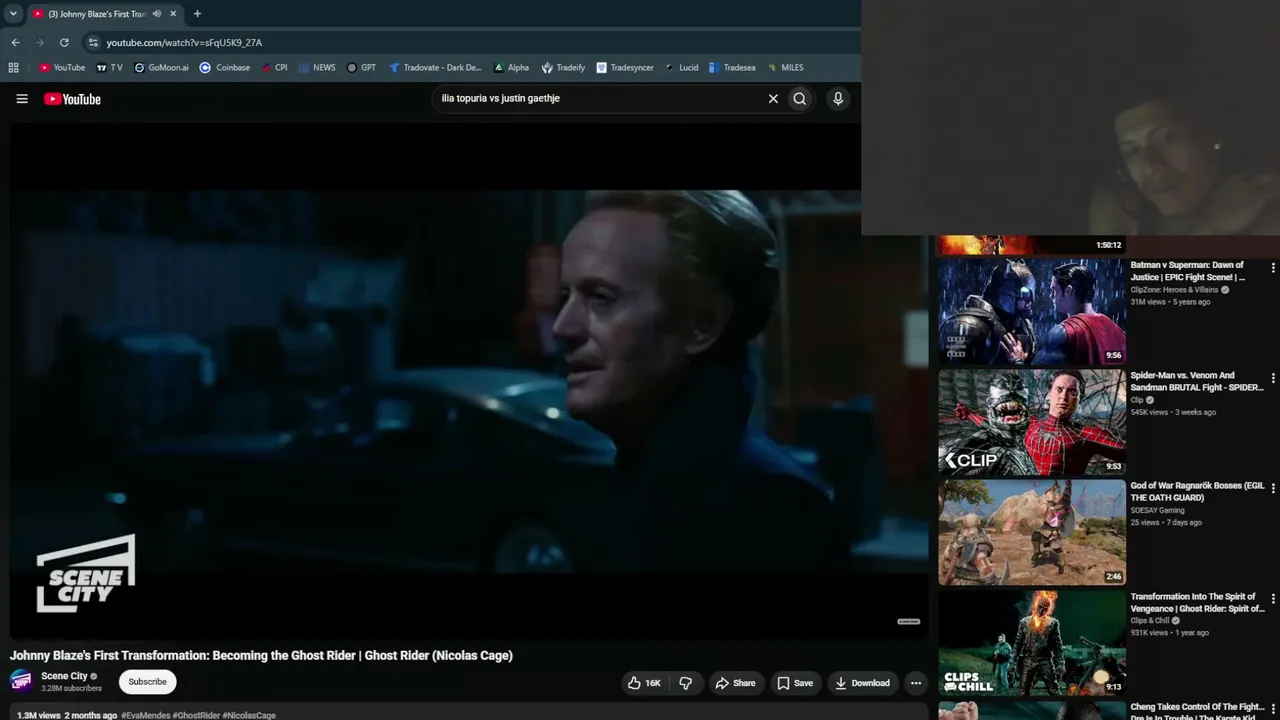Open the Tradesea bookmark

(x=732, y=68)
